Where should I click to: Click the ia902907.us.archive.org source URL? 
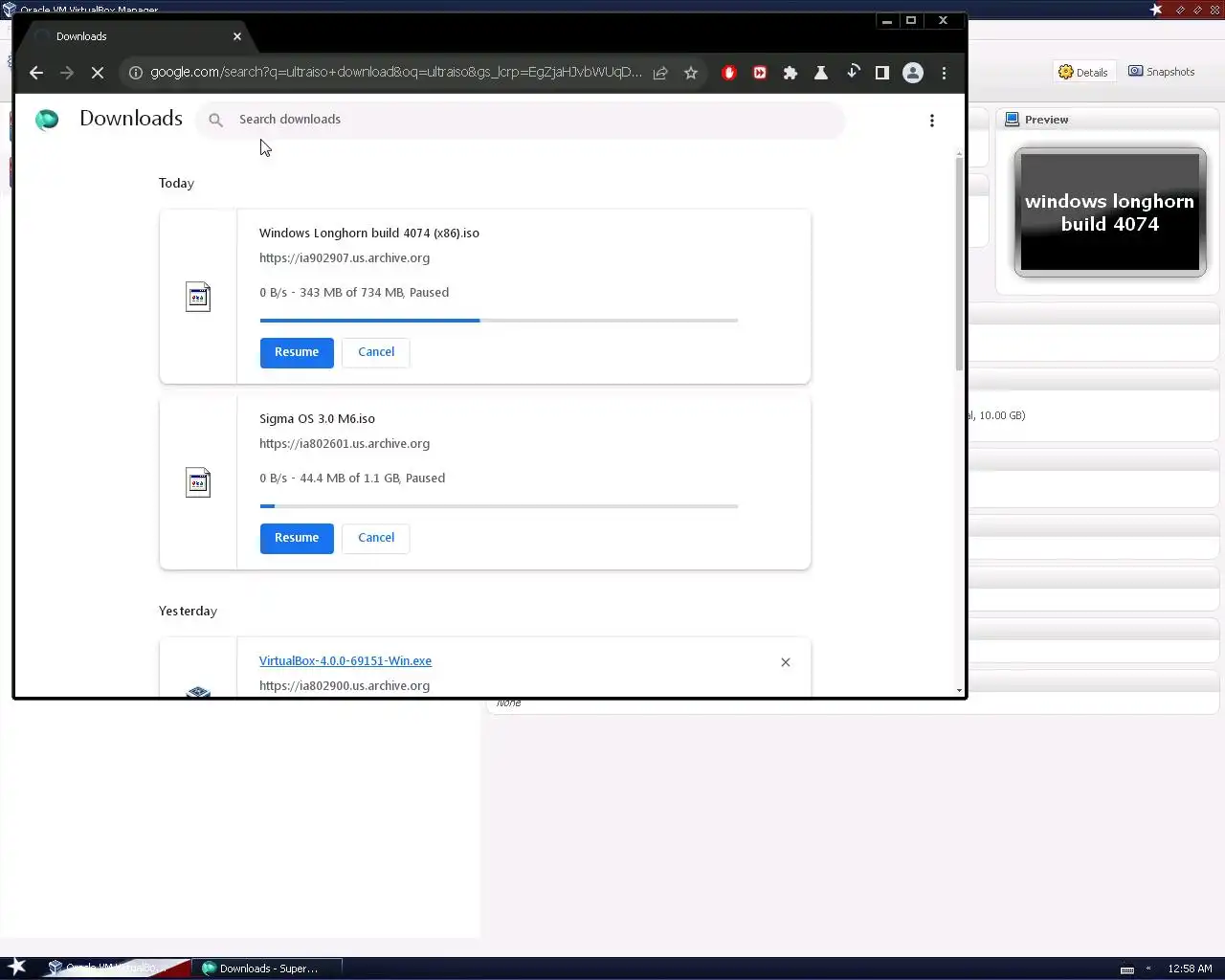pos(345,258)
